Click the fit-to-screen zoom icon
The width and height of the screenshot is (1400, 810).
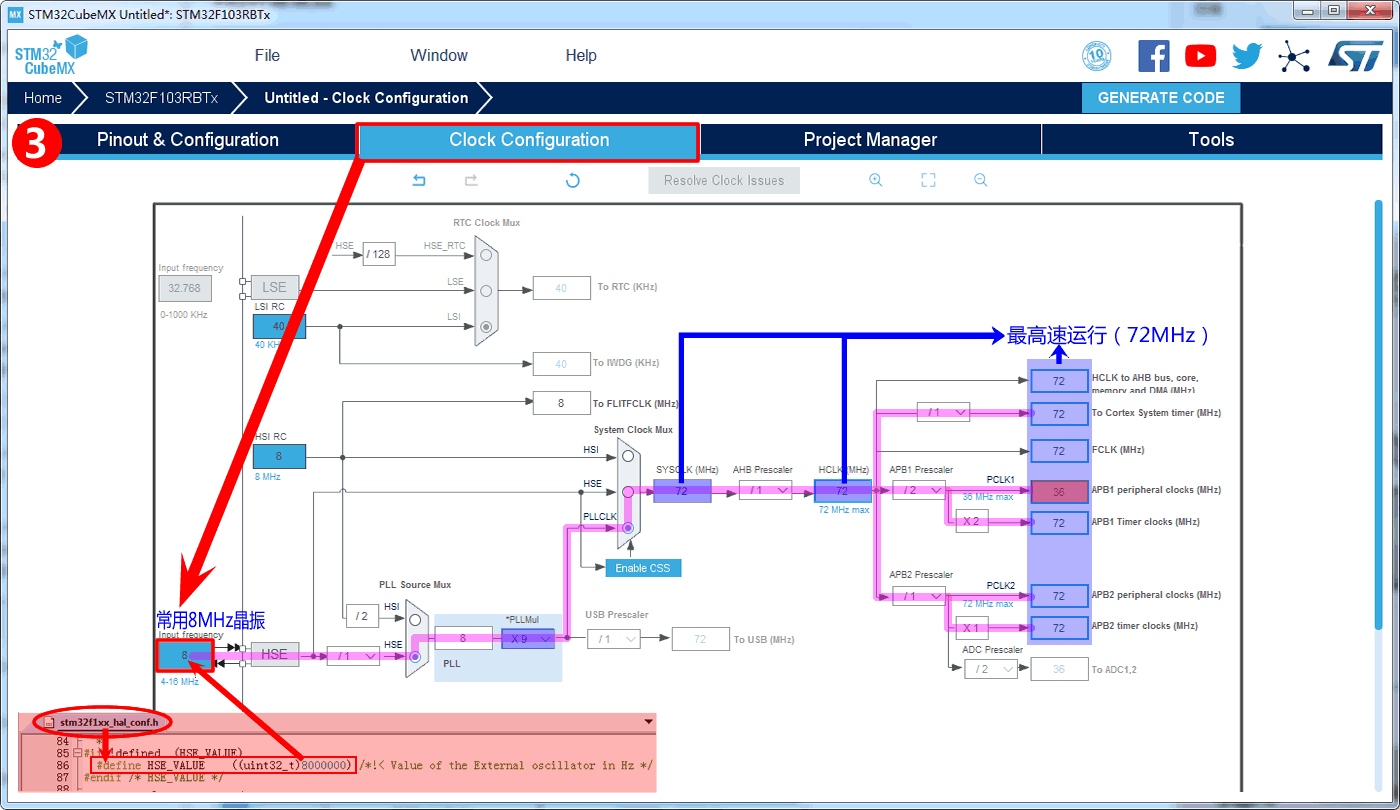pos(928,180)
